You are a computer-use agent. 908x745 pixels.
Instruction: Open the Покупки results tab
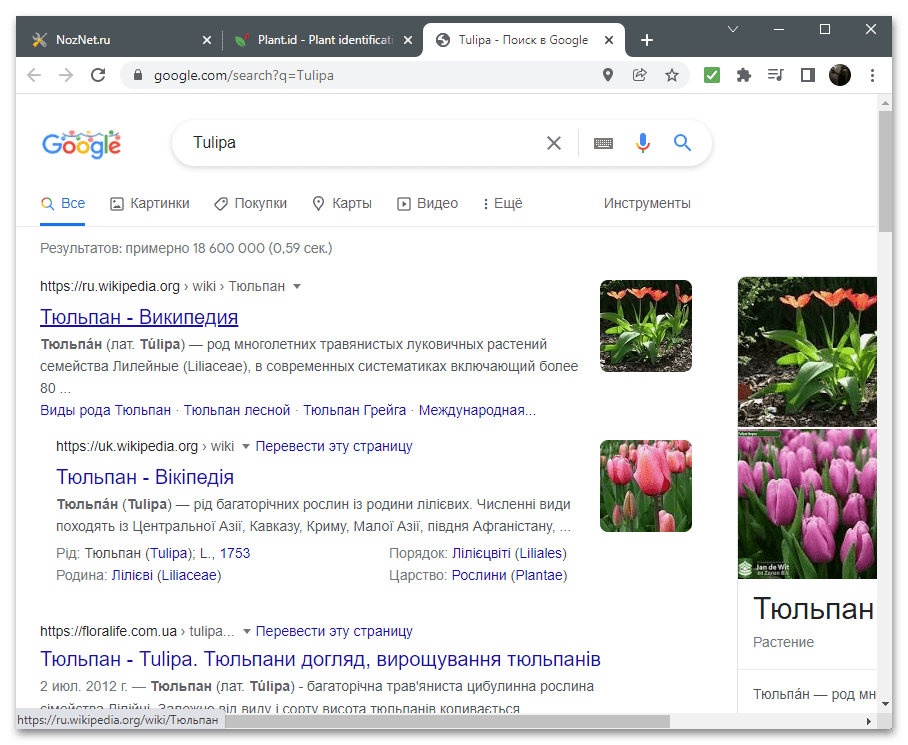(250, 204)
